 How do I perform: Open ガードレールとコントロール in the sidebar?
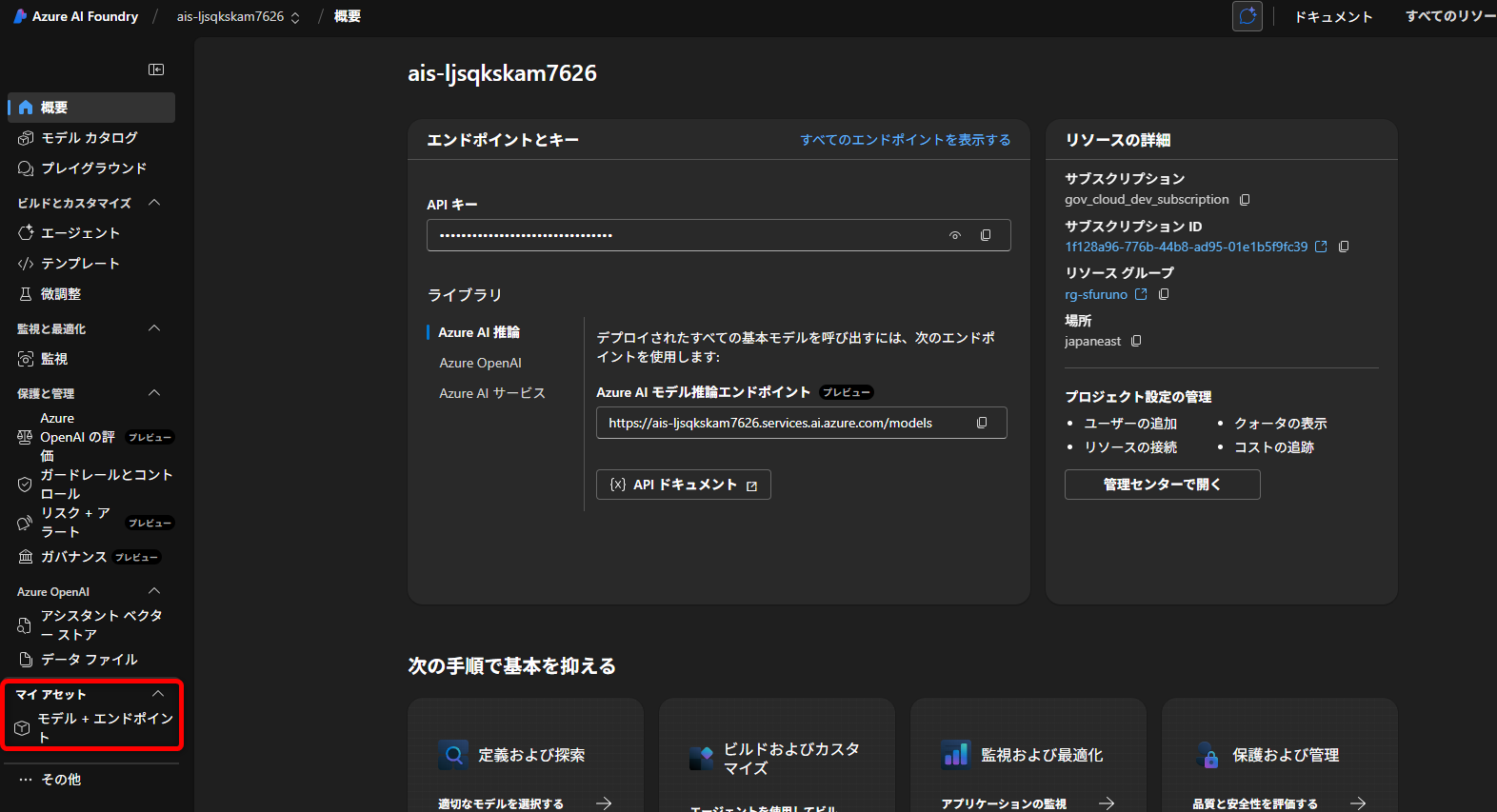click(91, 485)
